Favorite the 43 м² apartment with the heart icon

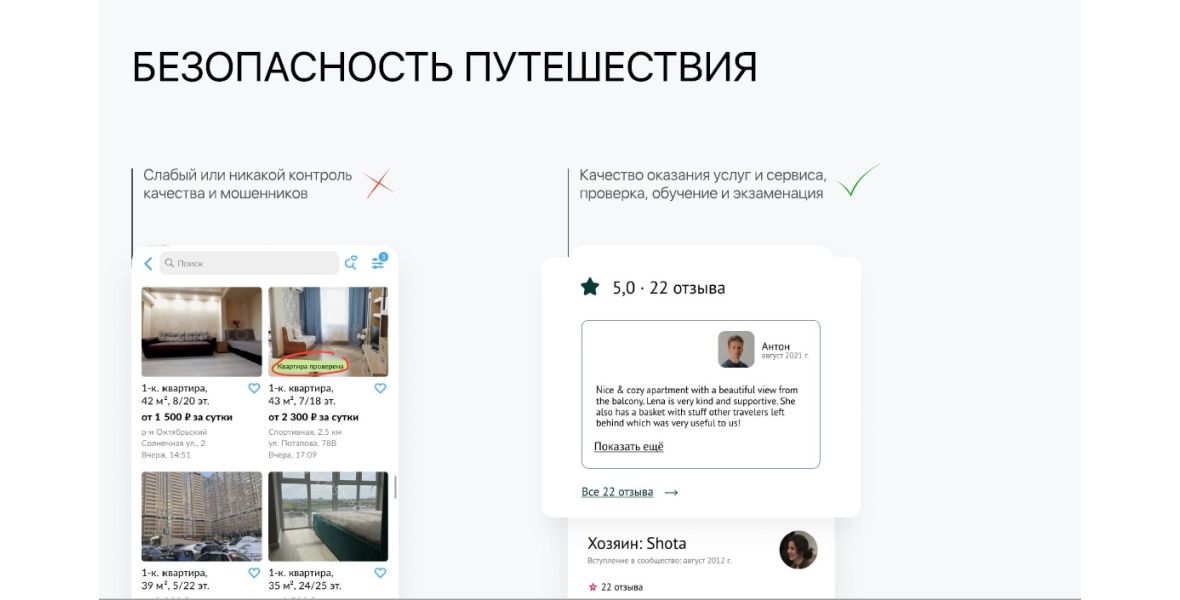coord(380,388)
